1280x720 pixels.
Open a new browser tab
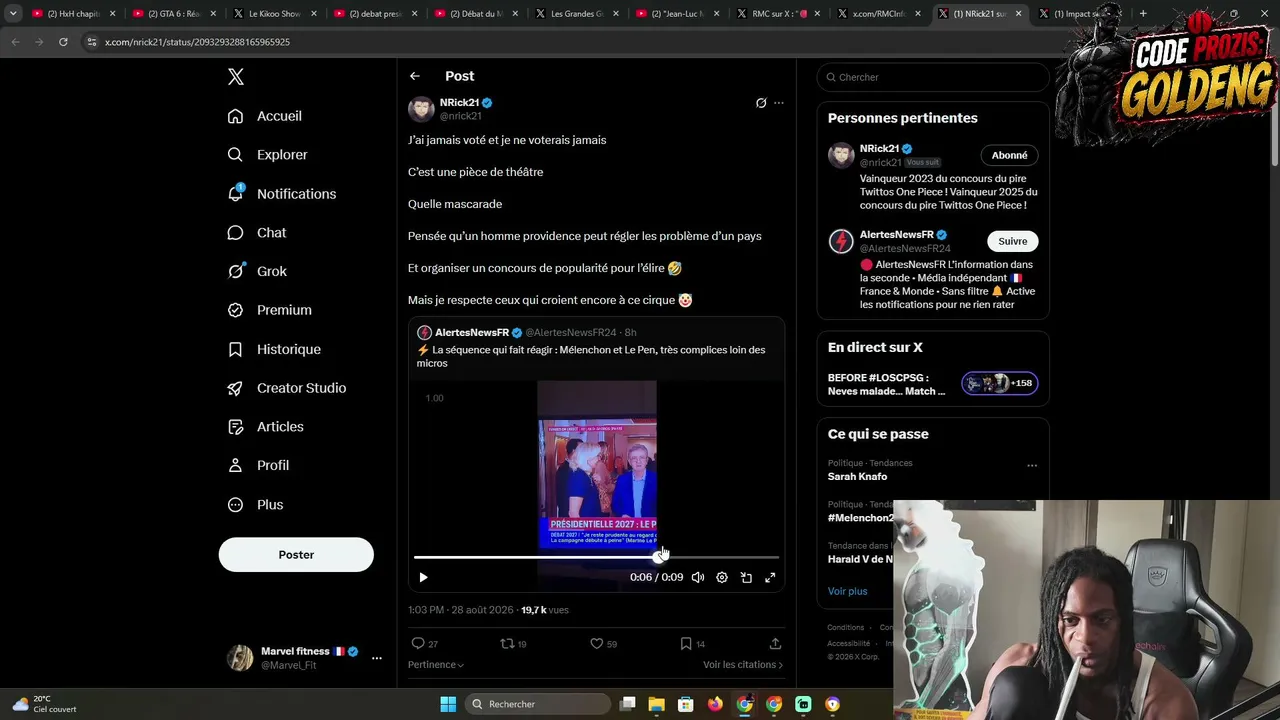coord(1143,14)
